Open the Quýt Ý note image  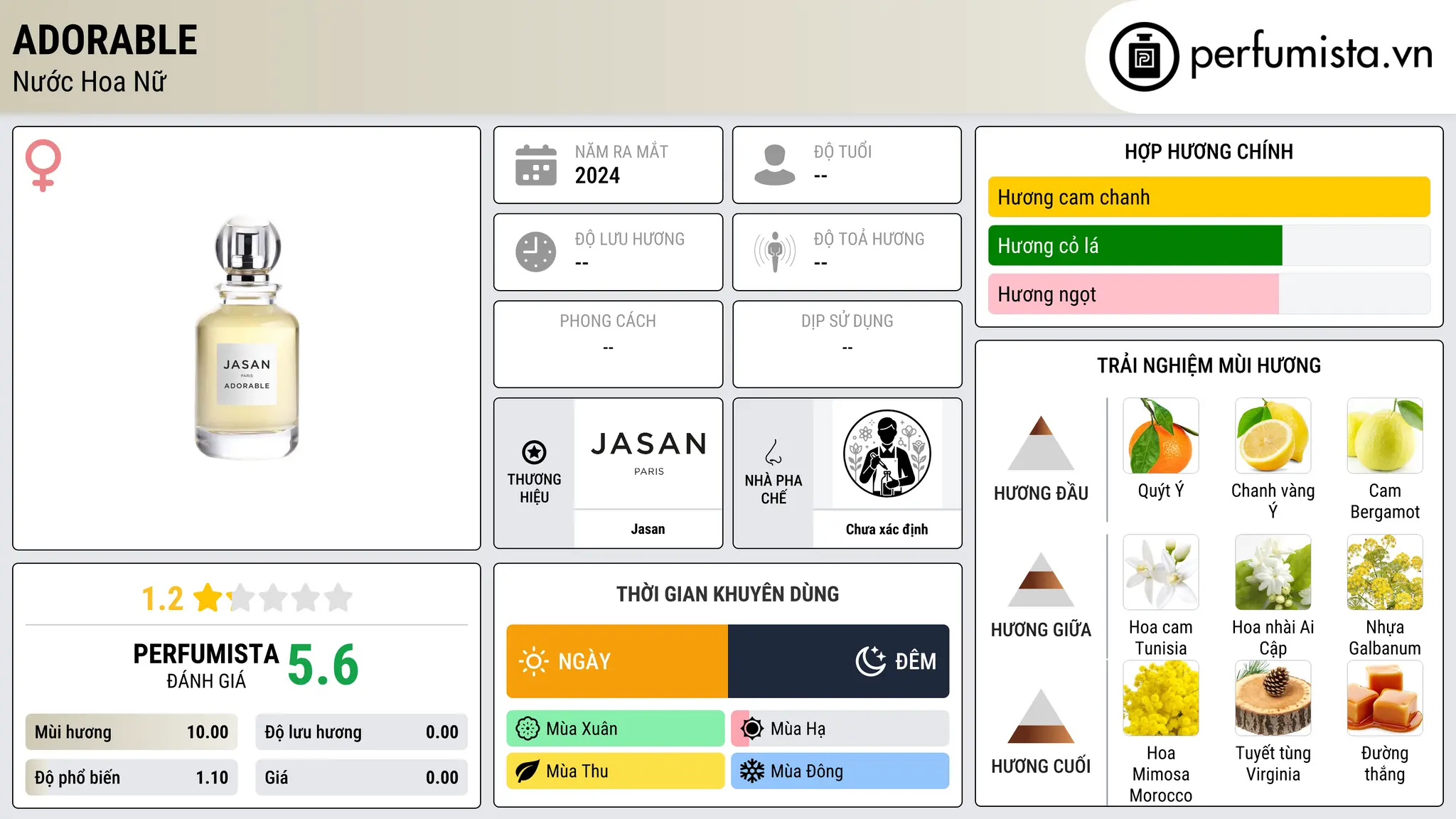pos(1161,436)
